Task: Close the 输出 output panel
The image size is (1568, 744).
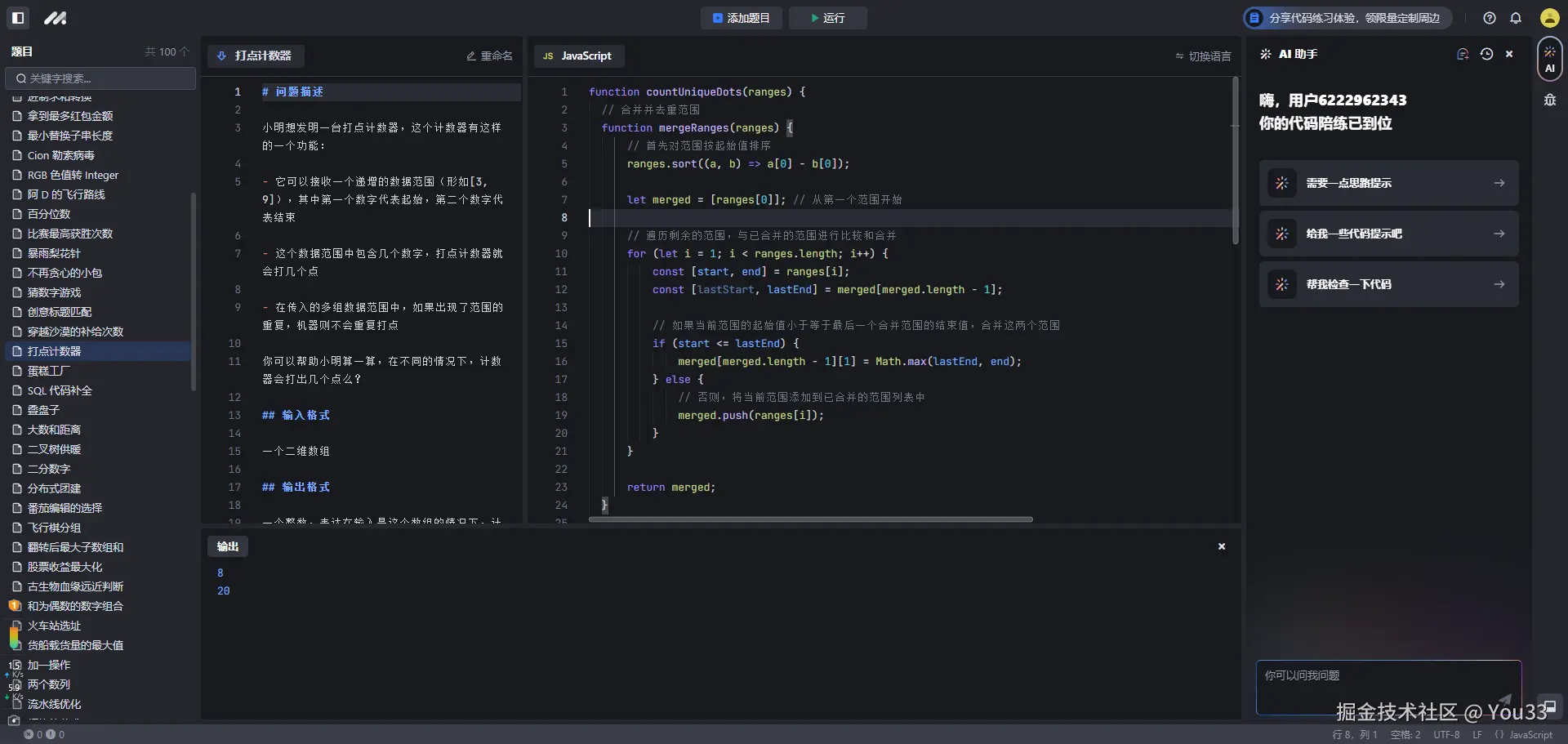Action: point(1221,546)
